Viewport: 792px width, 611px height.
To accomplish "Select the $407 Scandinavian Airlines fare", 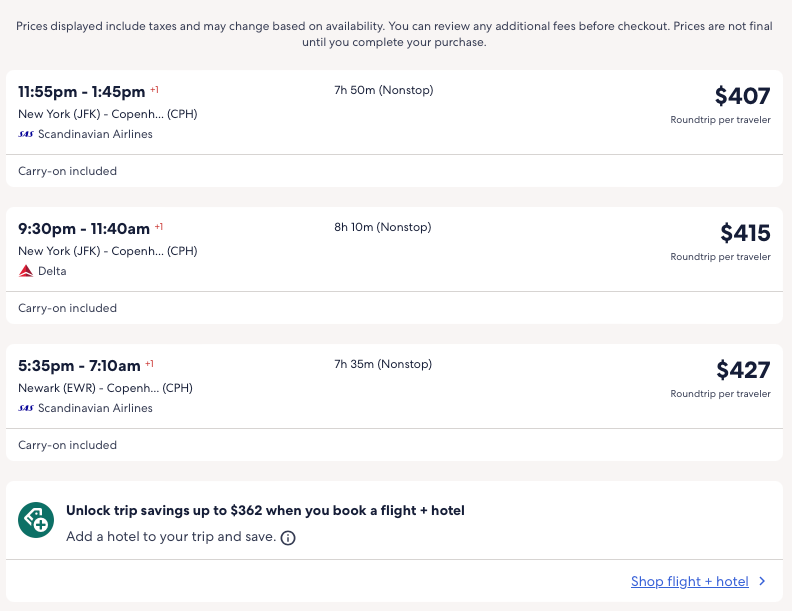I will click(x=742, y=97).
